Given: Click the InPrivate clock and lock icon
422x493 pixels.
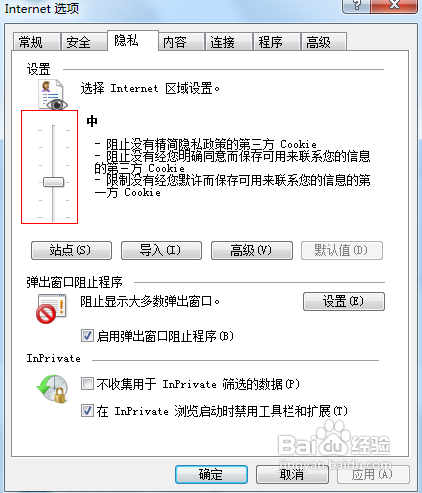Looking at the screenshot, I should 53,389.
